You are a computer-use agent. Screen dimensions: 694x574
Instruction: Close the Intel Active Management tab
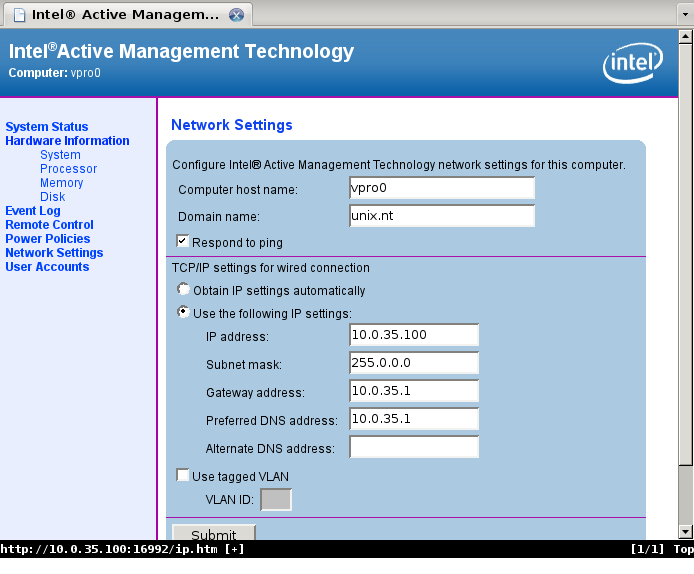coord(236,15)
